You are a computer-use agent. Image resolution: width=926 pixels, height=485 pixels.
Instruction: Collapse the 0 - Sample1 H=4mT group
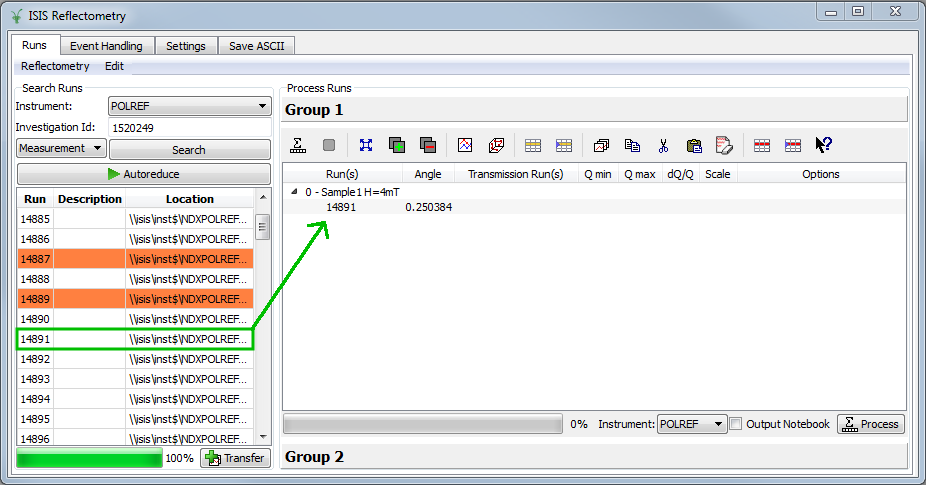click(294, 191)
